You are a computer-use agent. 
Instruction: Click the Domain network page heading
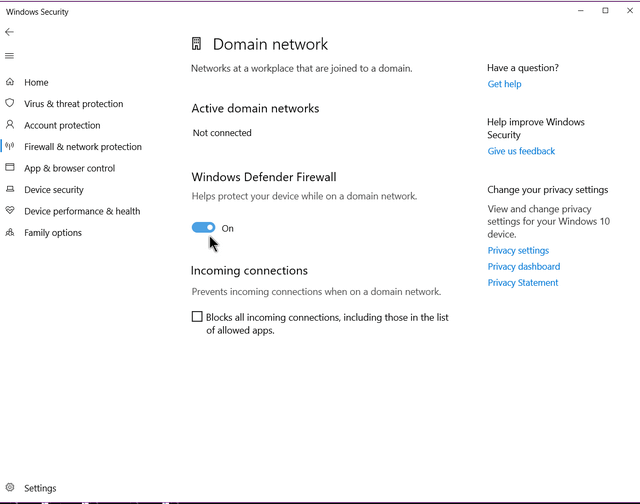270,44
